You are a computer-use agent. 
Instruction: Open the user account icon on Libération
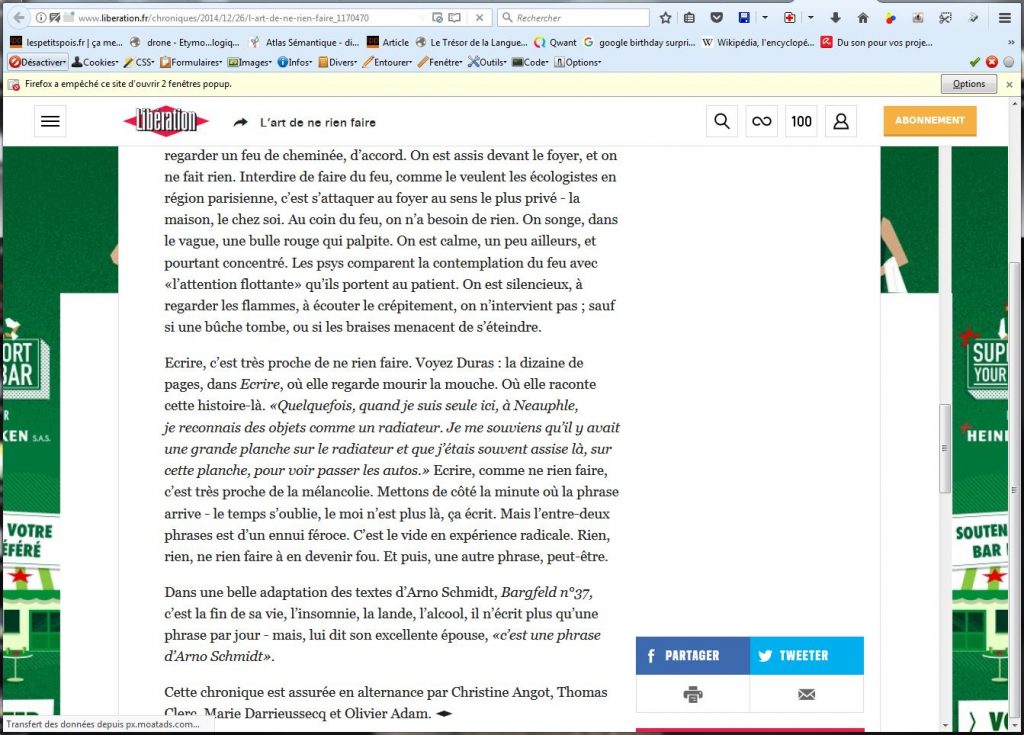click(x=841, y=122)
